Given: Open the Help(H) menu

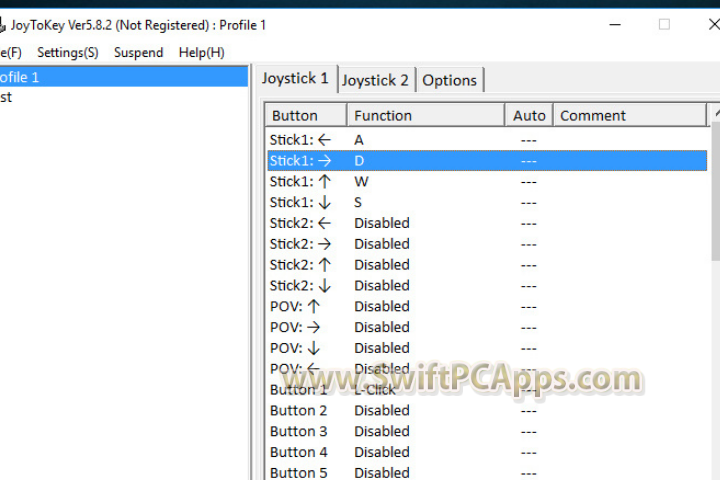Looking at the screenshot, I should pos(202,53).
